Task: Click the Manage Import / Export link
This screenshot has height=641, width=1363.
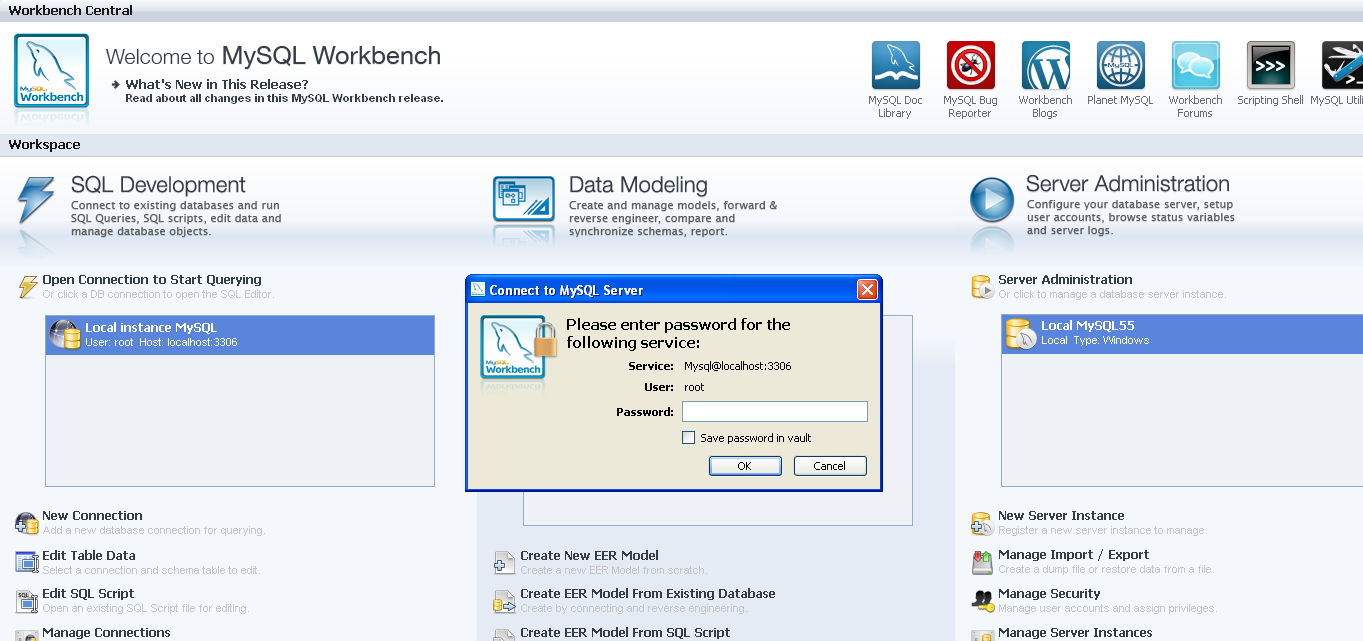Action: (x=1073, y=555)
